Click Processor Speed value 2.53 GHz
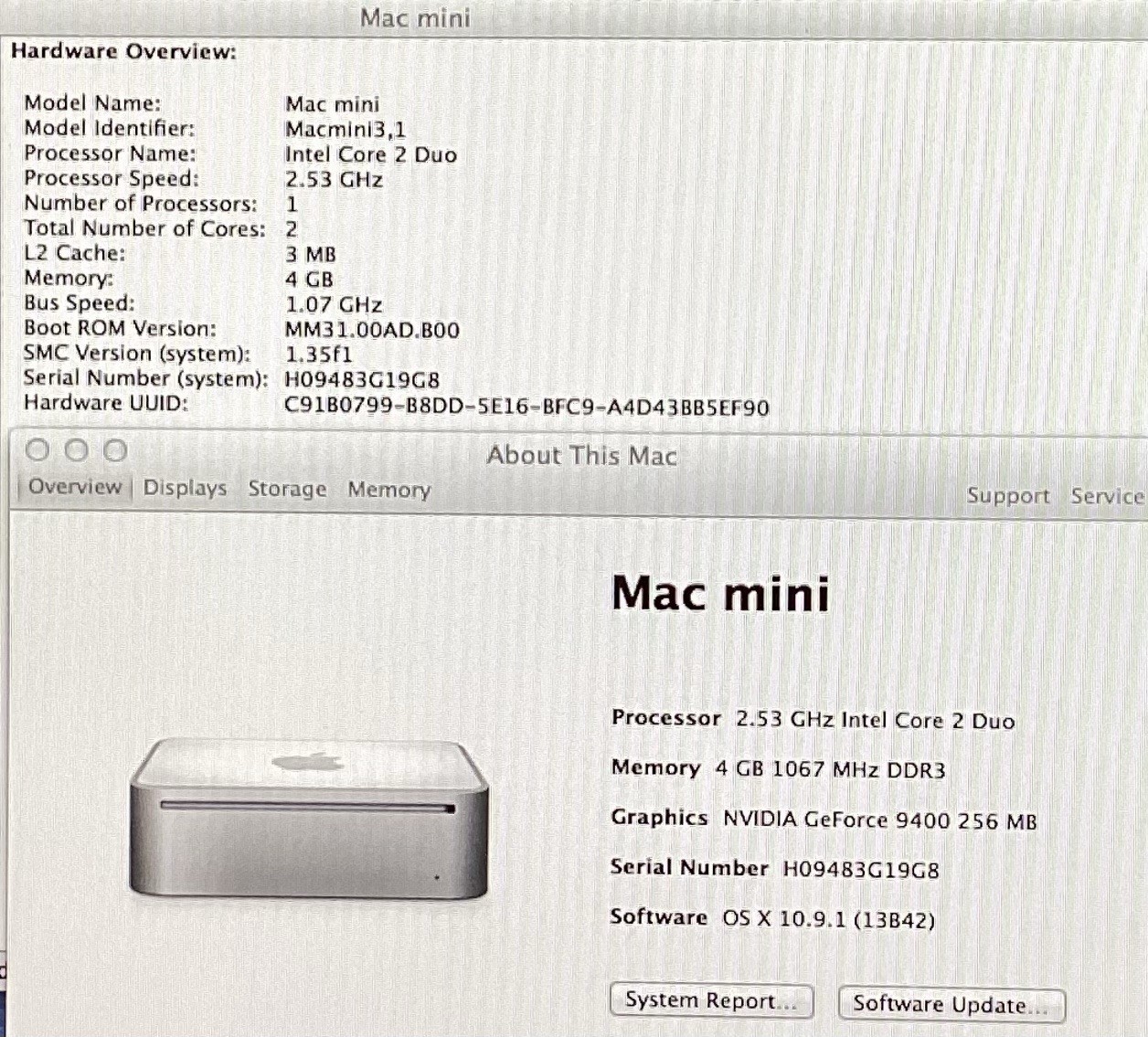The height and width of the screenshot is (1037, 1148). click(334, 179)
